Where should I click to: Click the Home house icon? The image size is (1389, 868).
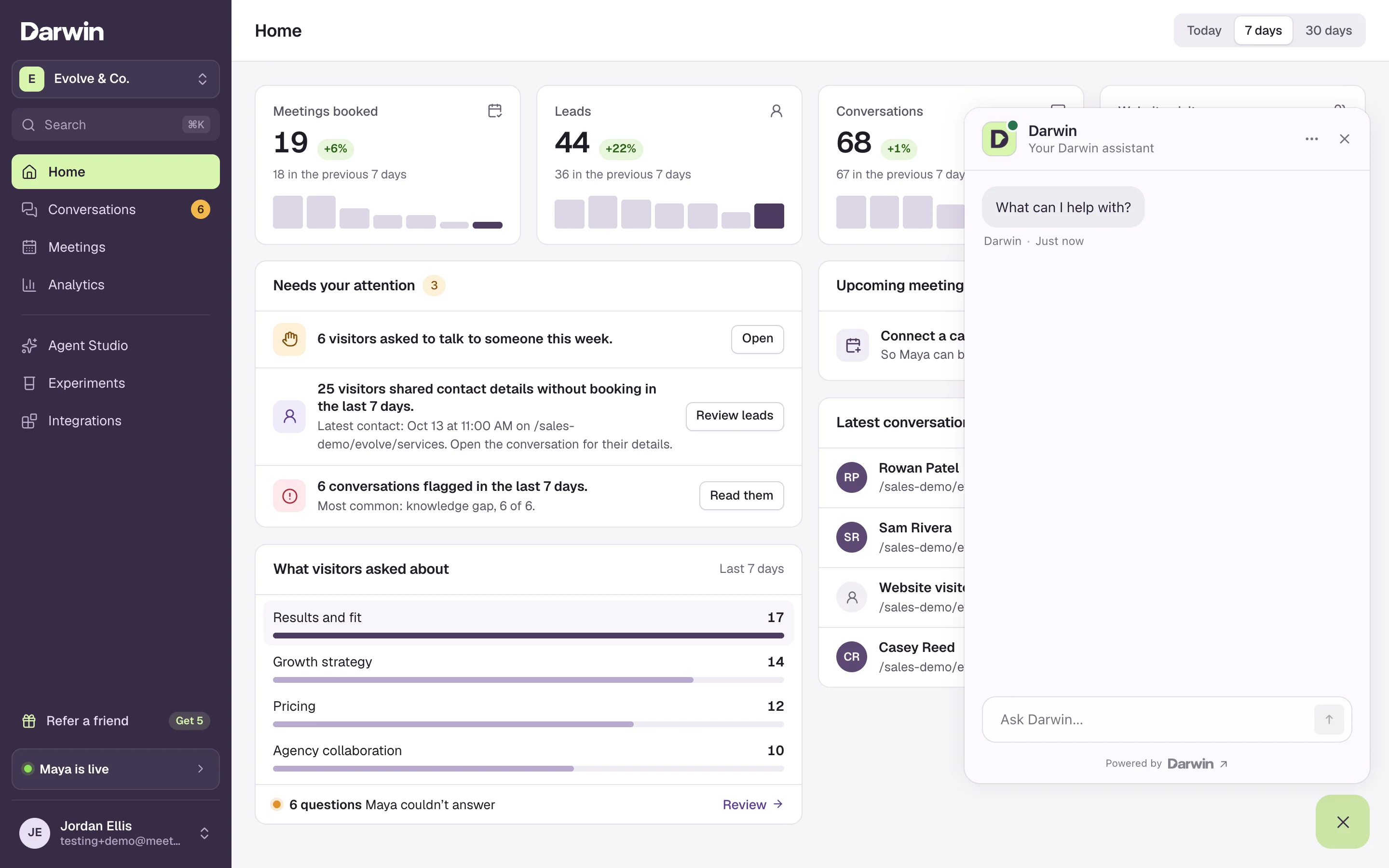[29, 172]
